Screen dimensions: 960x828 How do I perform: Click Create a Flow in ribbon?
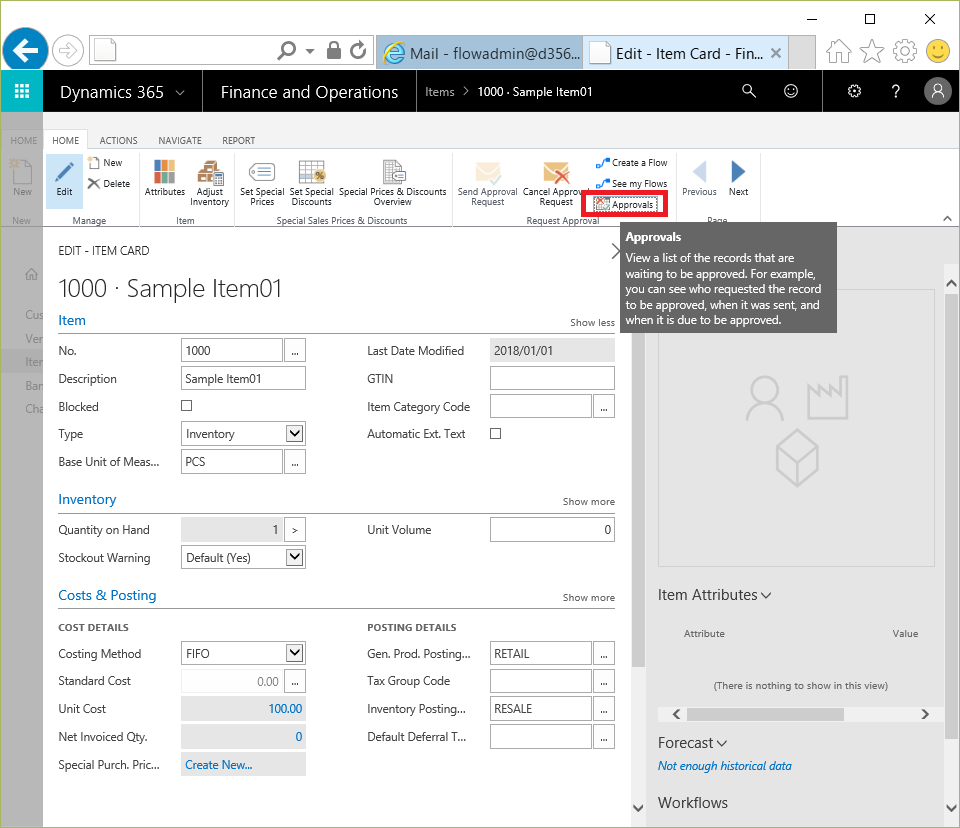(632, 163)
